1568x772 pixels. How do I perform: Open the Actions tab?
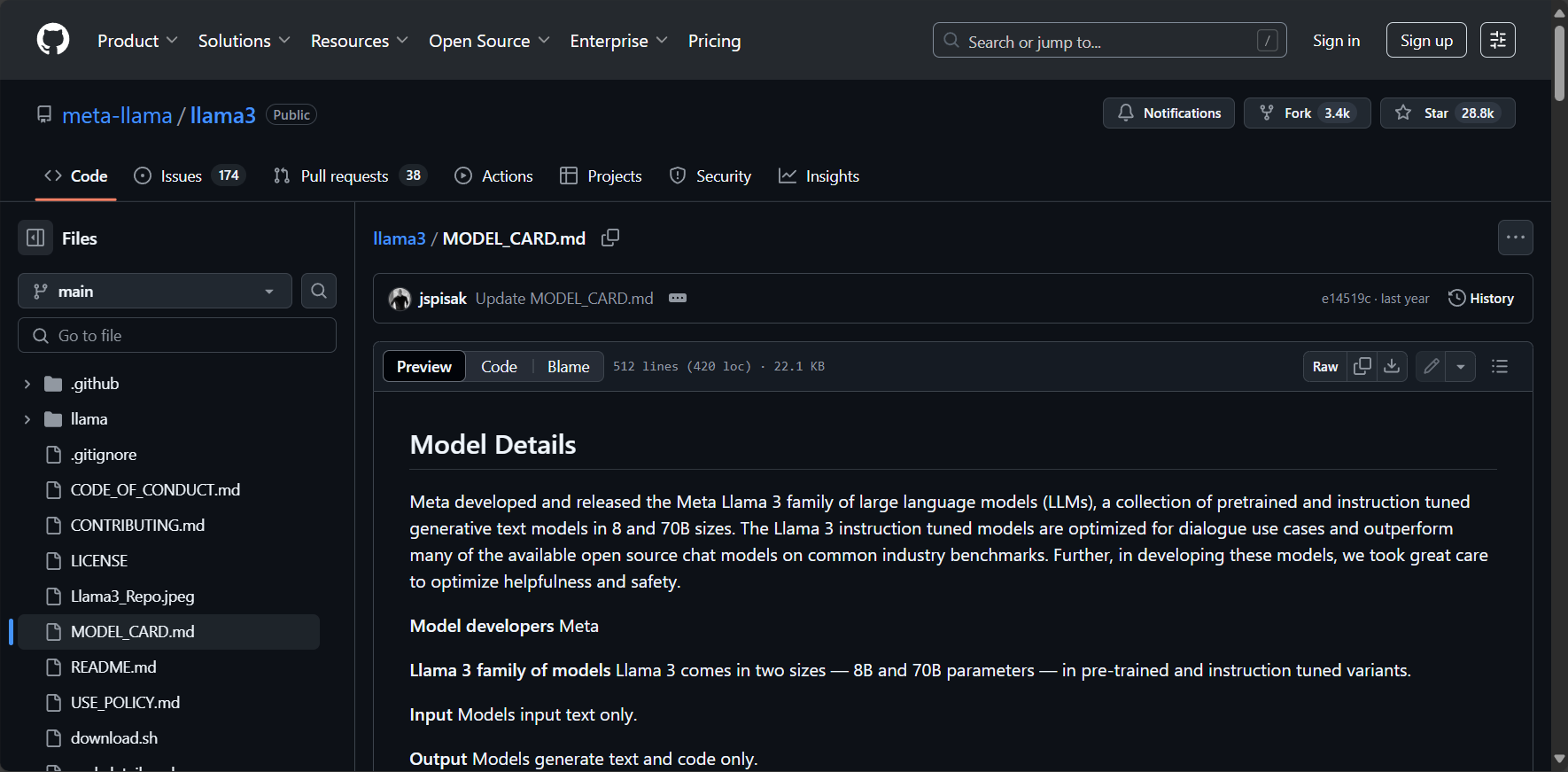tap(493, 175)
